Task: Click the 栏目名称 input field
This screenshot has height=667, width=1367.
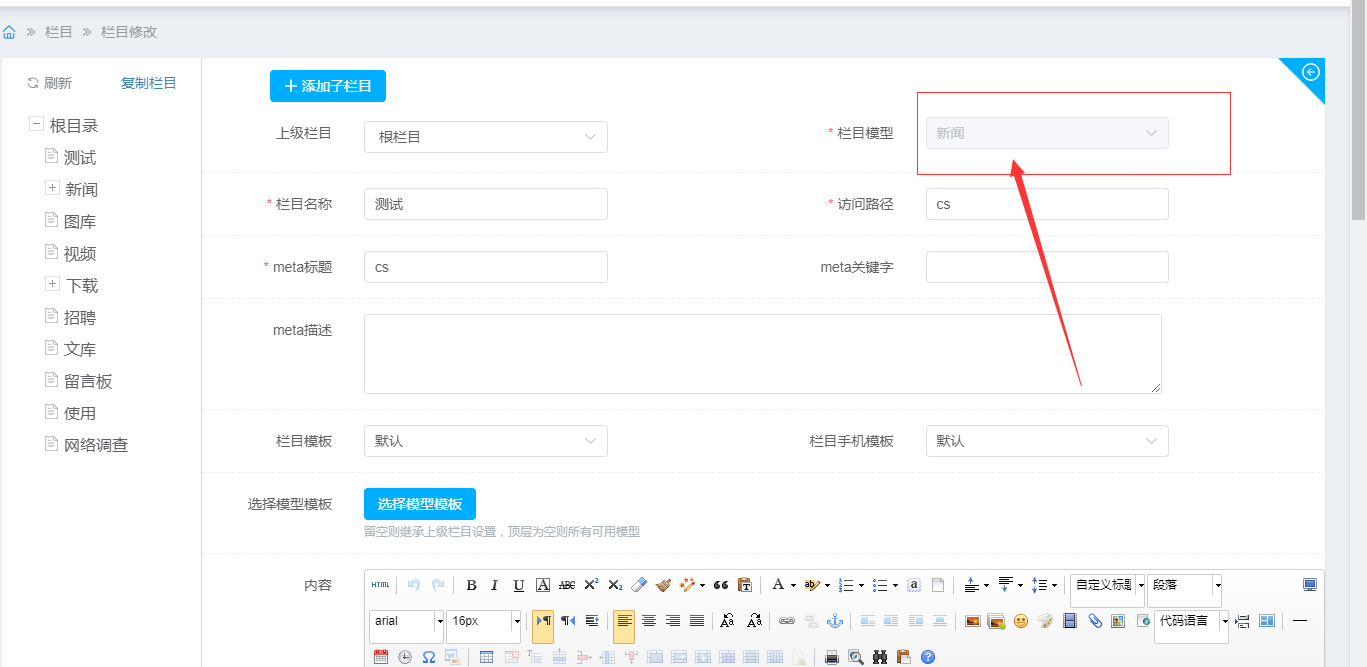Action: click(x=486, y=204)
